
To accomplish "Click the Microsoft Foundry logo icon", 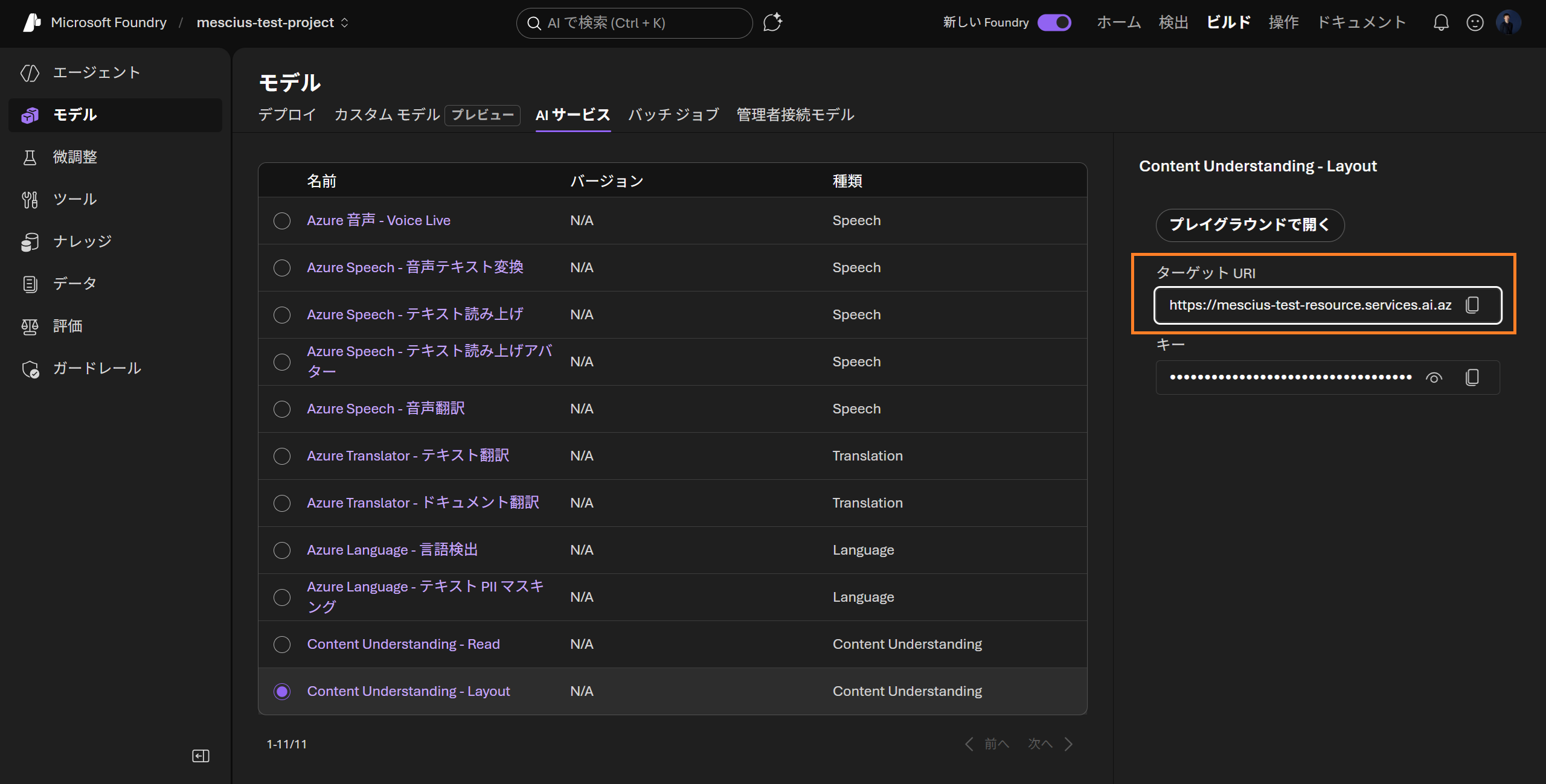I will (31, 22).
